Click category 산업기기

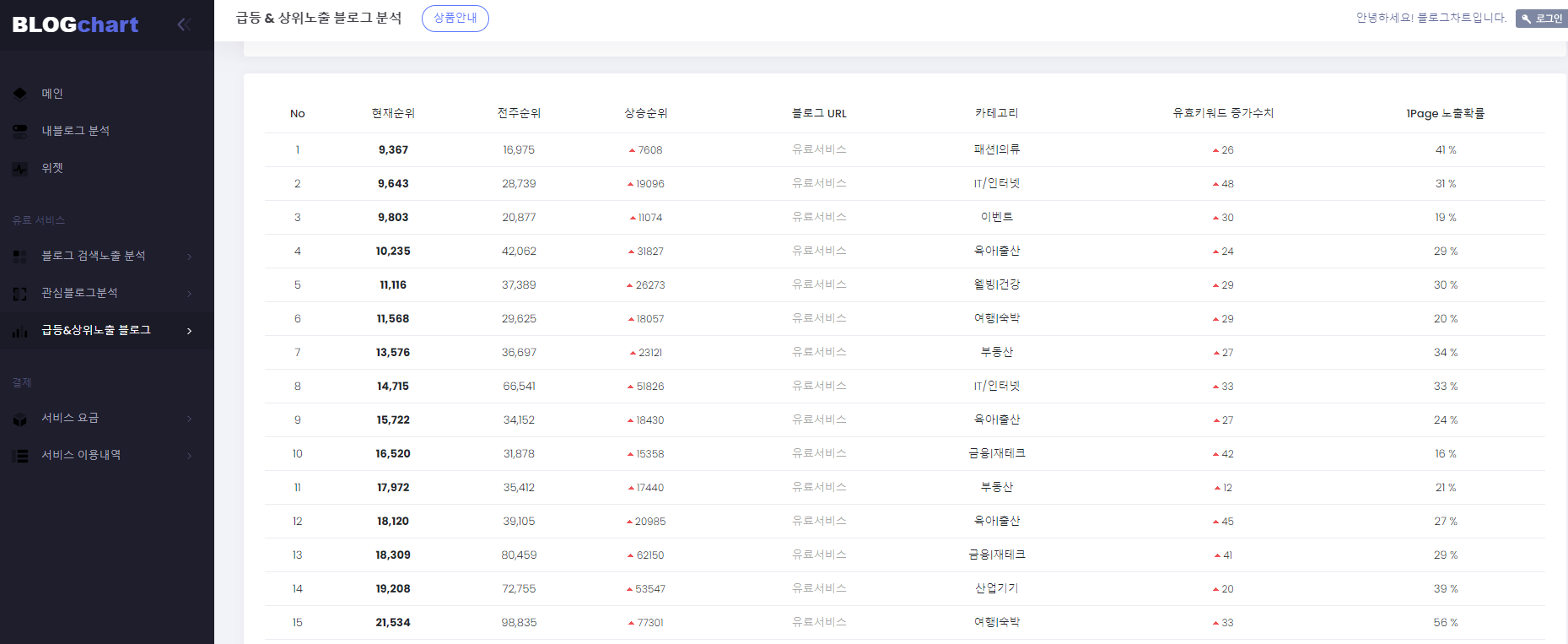click(997, 588)
